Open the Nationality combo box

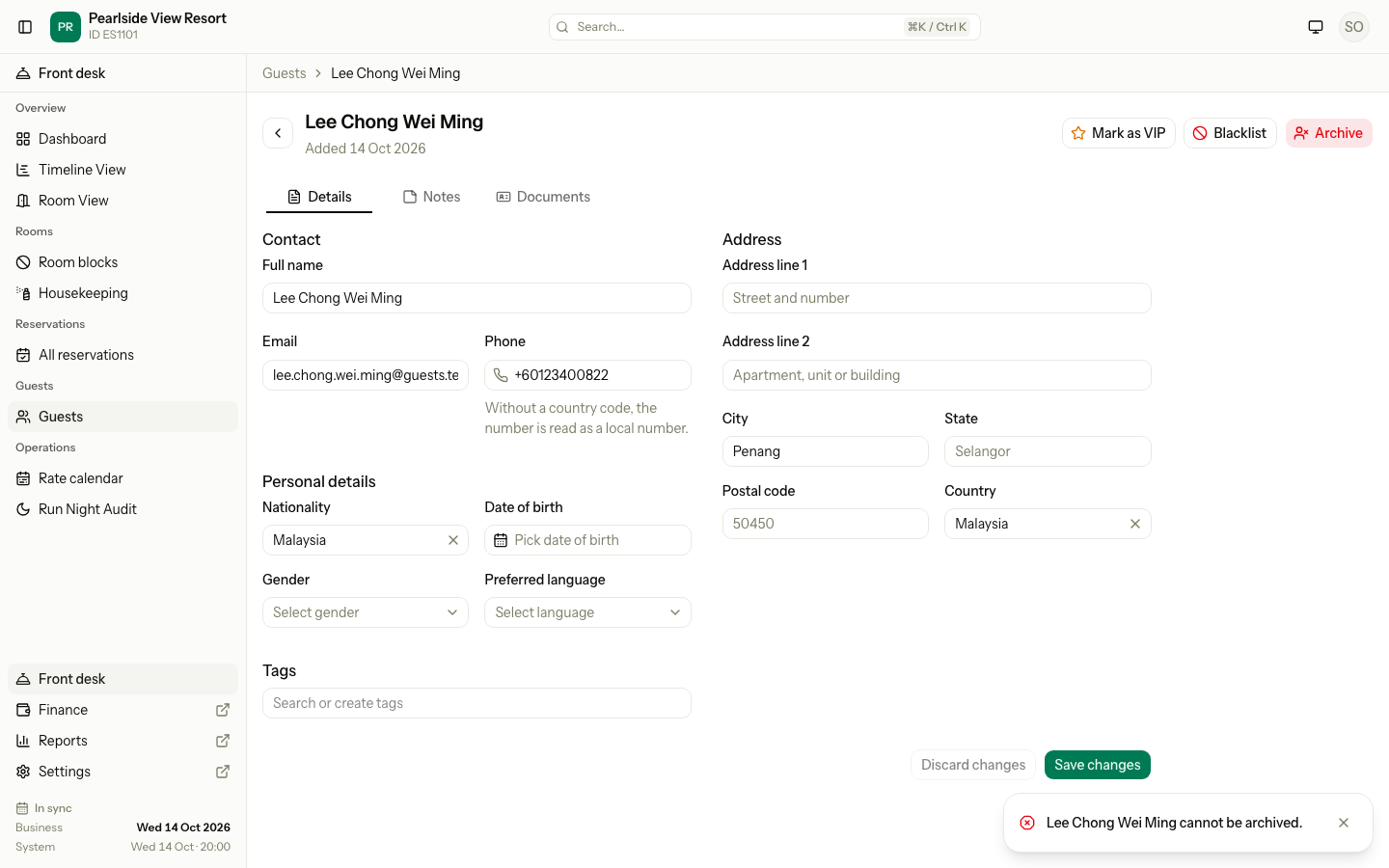tap(366, 540)
